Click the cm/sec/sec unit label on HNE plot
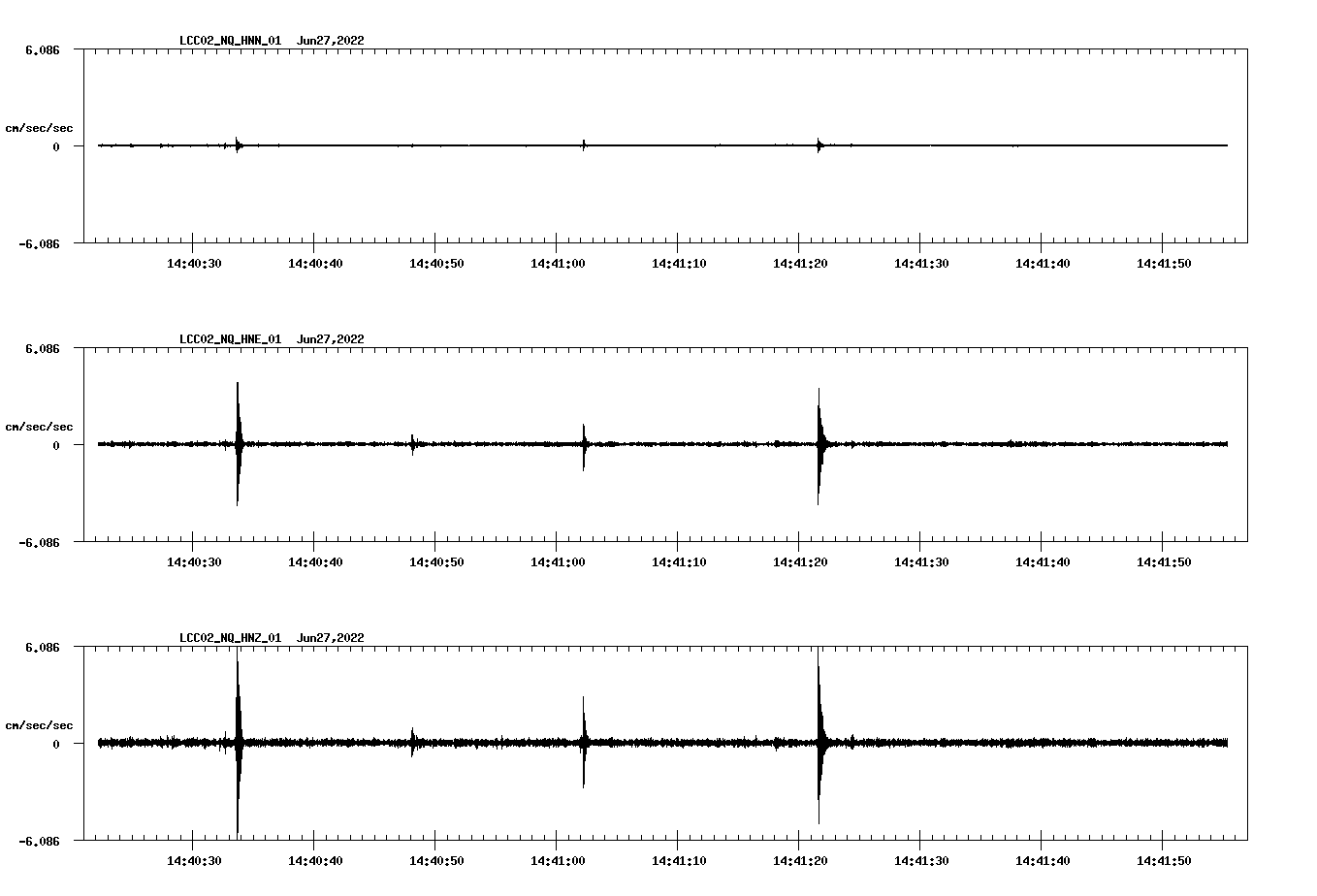This screenshot has width=1317, height=896. point(39,427)
